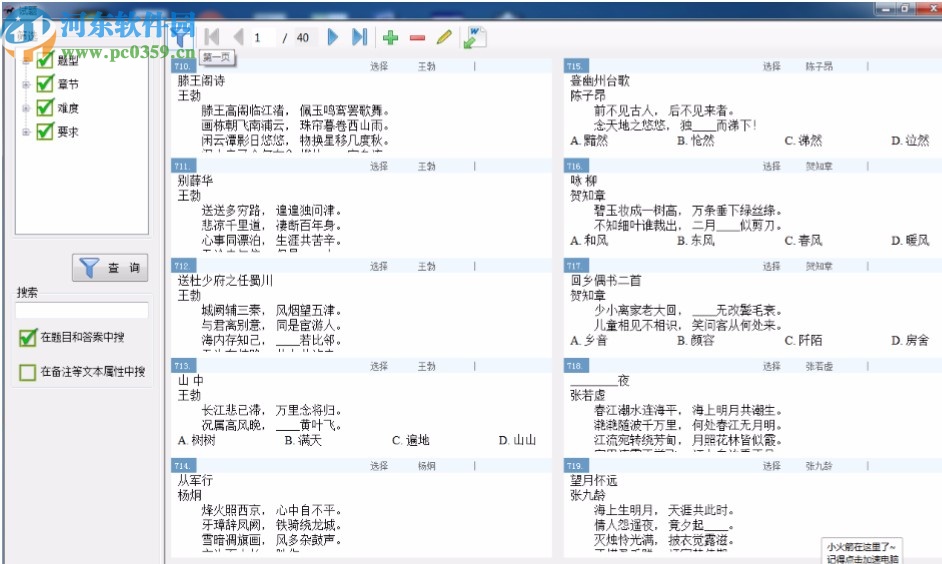Export questions to Word document

click(x=474, y=37)
